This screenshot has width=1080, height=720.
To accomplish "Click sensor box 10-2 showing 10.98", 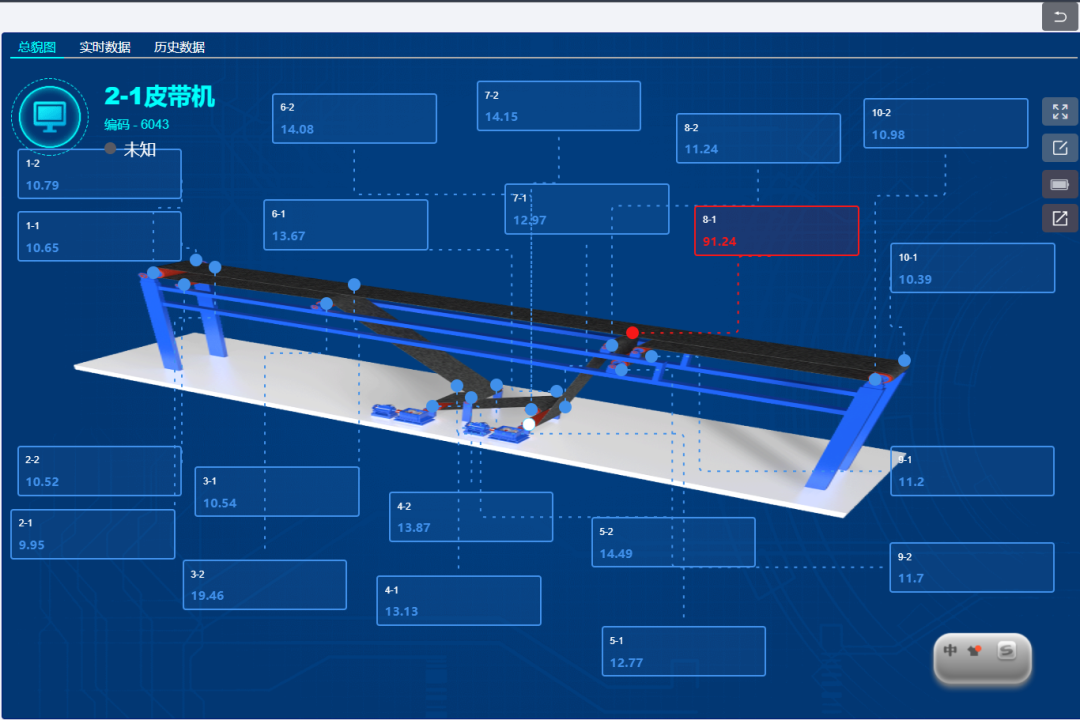I will pos(946,123).
